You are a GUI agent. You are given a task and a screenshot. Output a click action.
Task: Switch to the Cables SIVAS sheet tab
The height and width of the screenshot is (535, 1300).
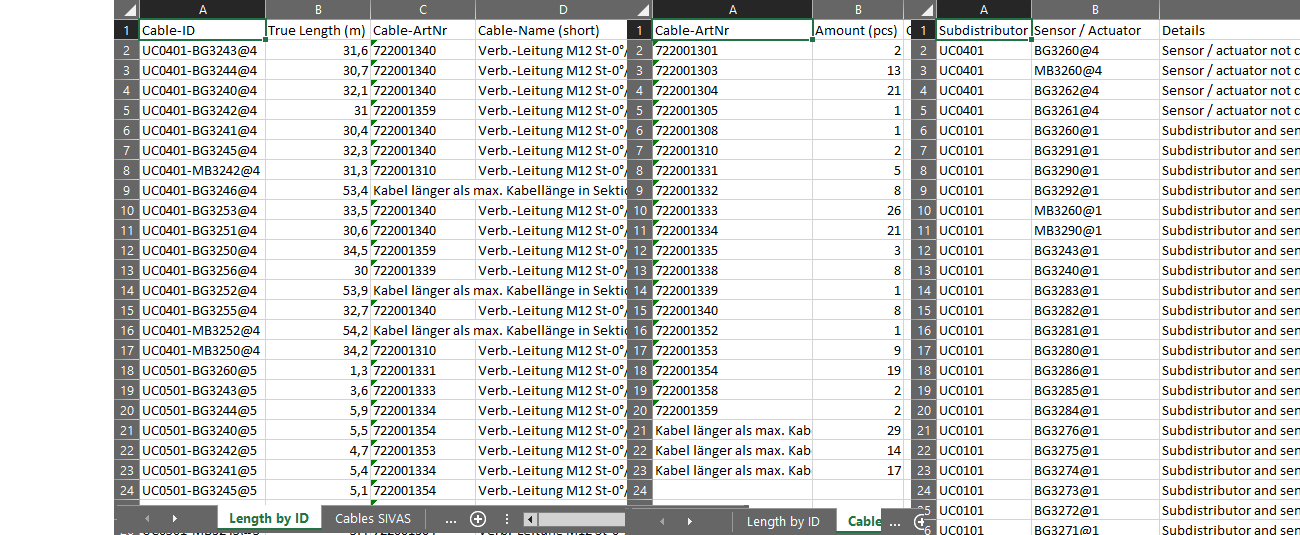point(373,519)
